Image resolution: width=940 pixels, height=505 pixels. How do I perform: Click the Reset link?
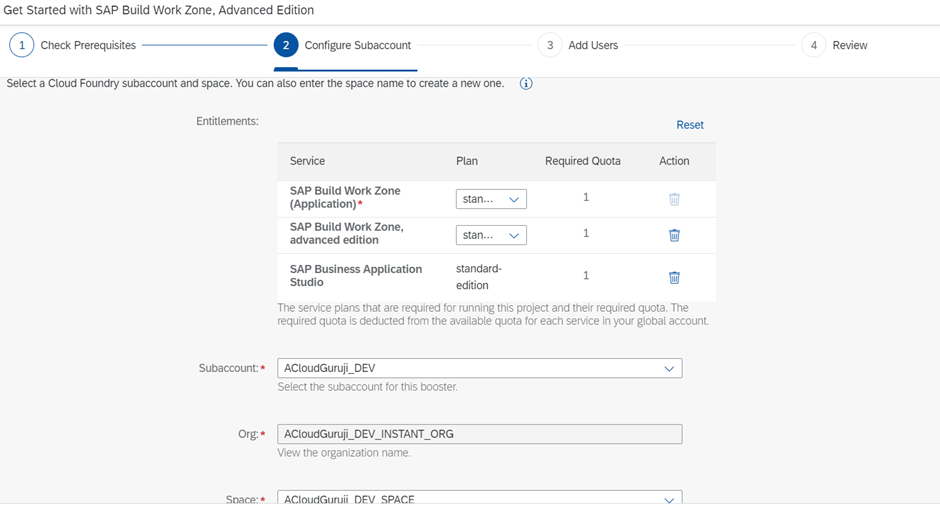tap(689, 125)
